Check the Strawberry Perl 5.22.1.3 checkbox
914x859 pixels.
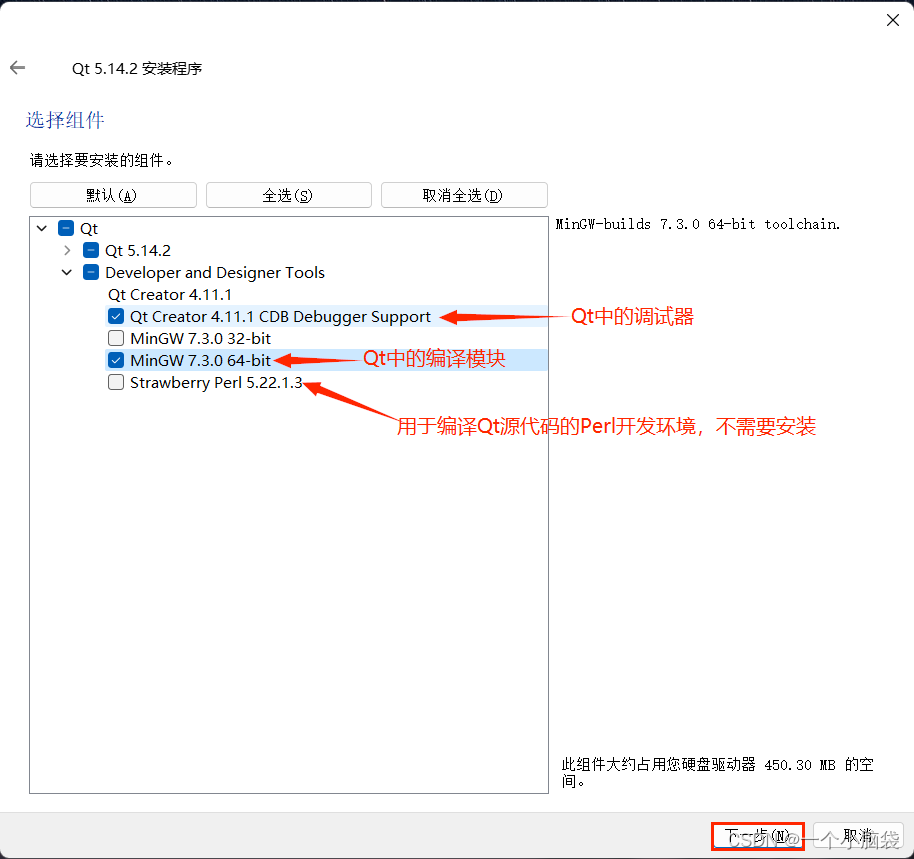pyautogui.click(x=116, y=382)
